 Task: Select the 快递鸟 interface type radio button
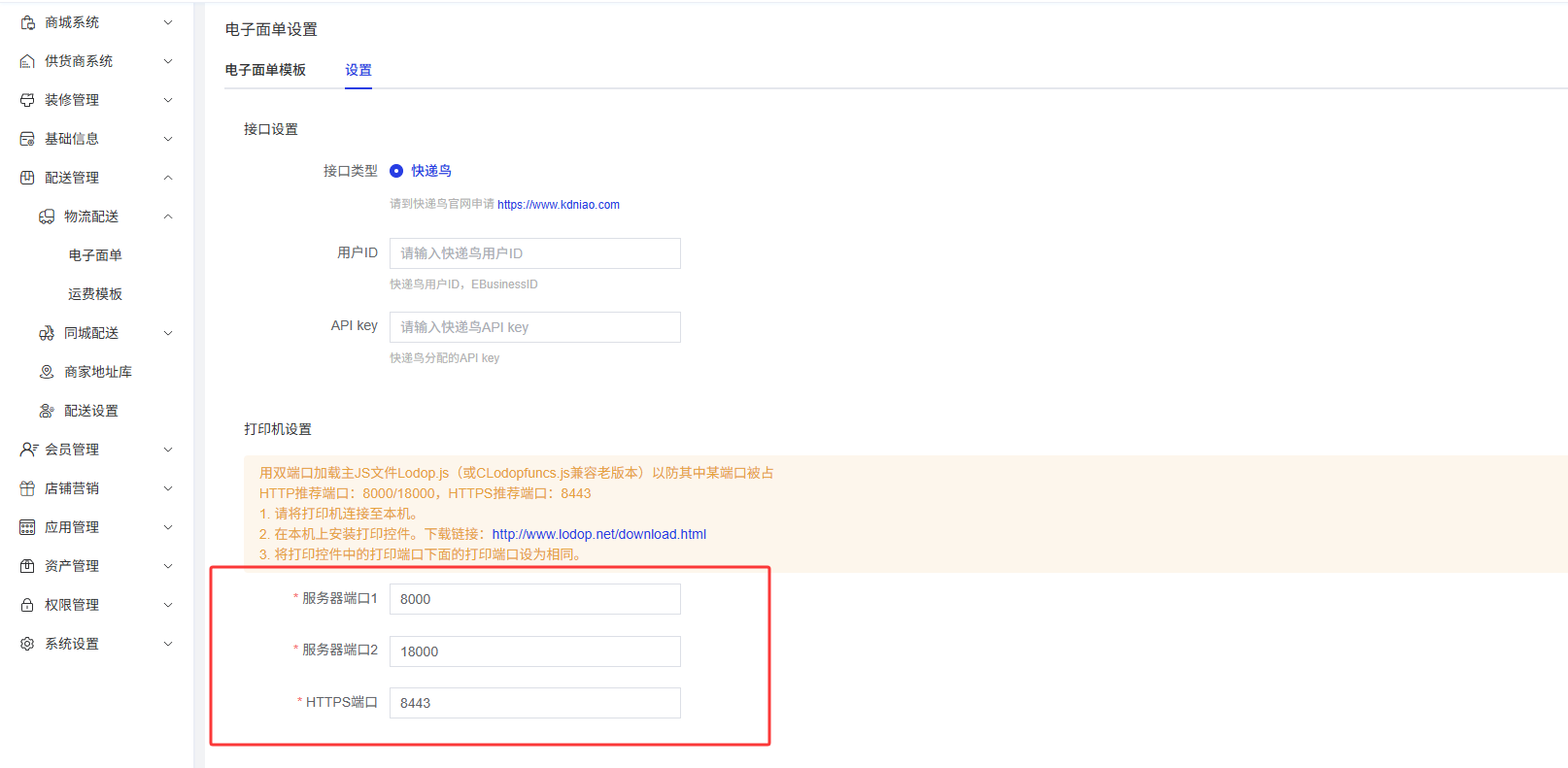pyautogui.click(x=396, y=171)
